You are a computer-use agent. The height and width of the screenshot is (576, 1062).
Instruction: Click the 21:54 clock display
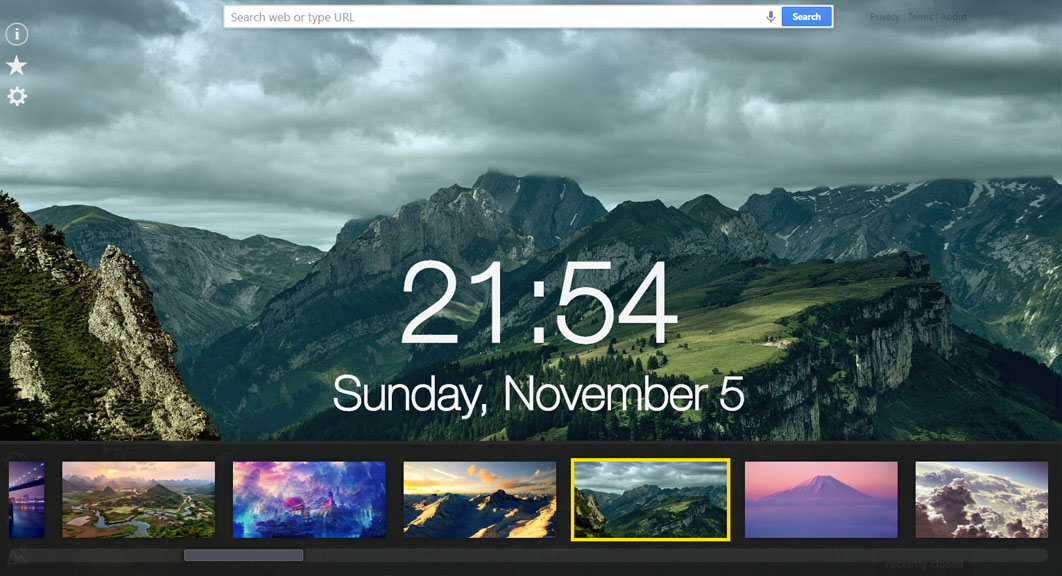(x=539, y=303)
